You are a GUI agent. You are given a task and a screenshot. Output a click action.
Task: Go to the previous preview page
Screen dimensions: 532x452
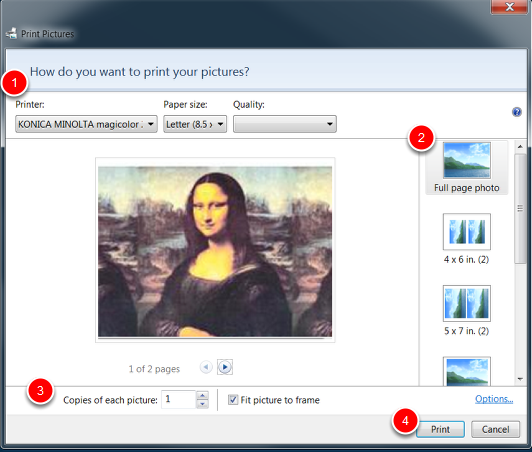[x=206, y=367]
